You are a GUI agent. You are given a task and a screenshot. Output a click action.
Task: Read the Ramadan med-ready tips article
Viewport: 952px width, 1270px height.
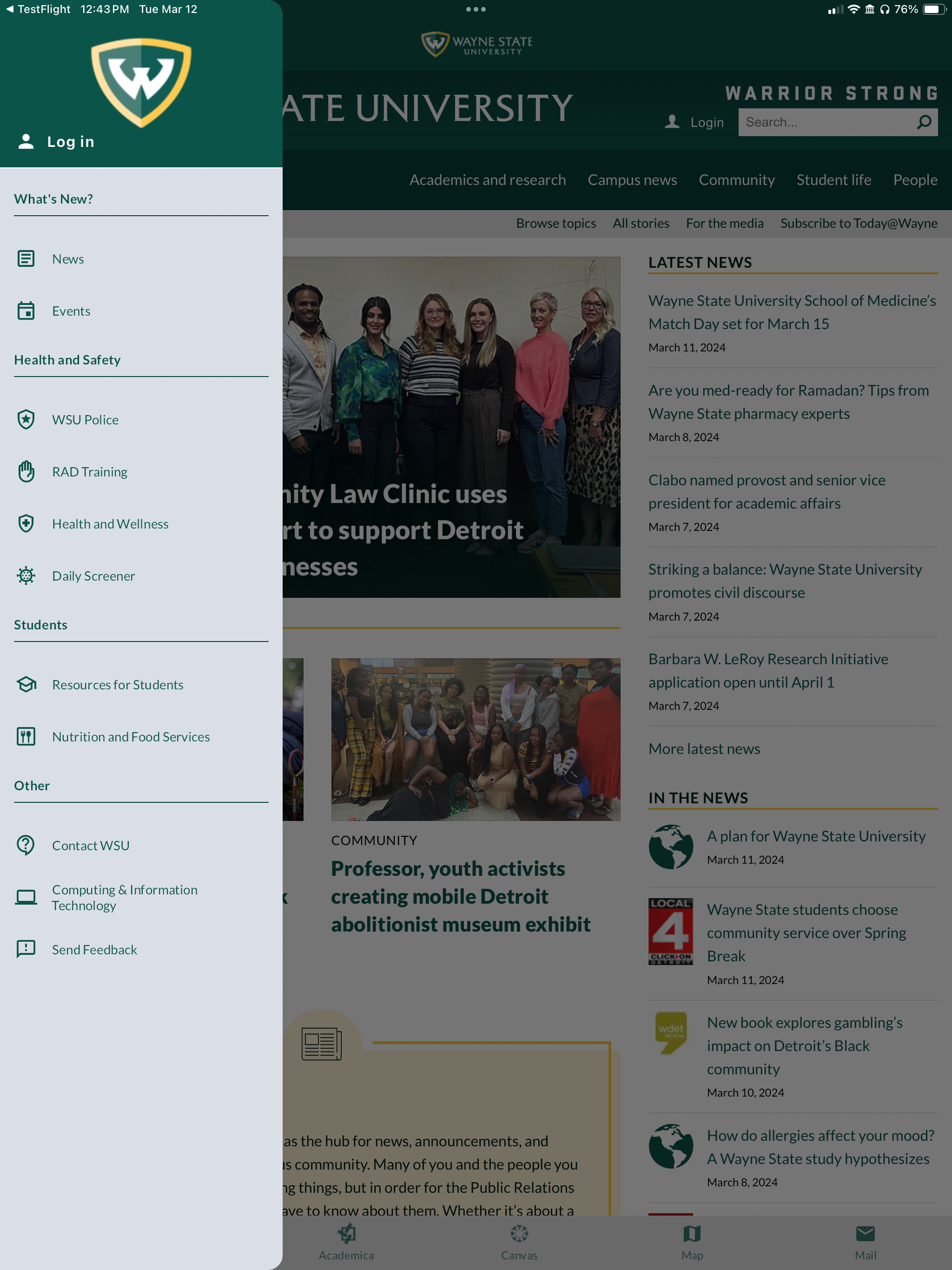[788, 402]
